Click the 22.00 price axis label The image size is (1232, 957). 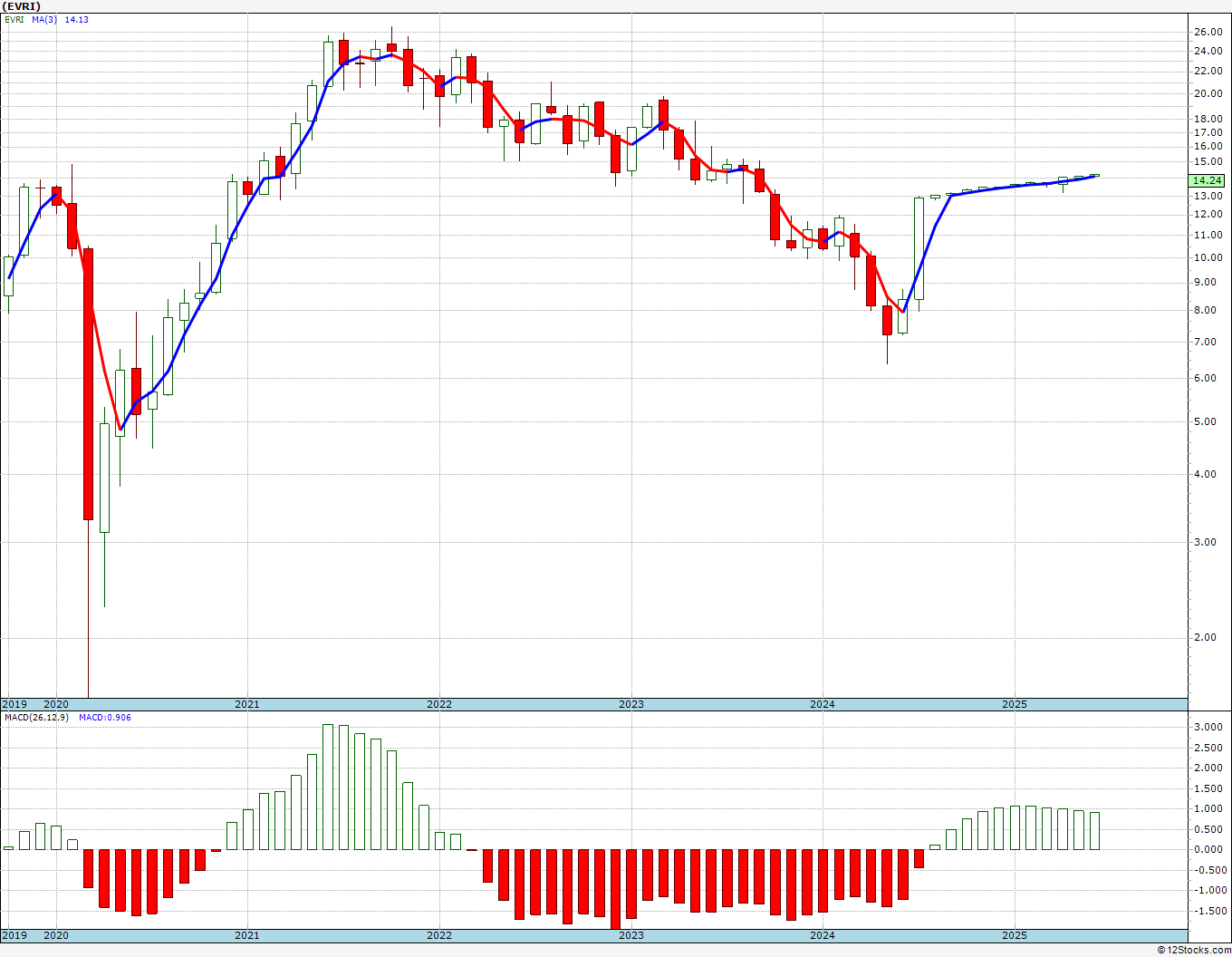1208,70
